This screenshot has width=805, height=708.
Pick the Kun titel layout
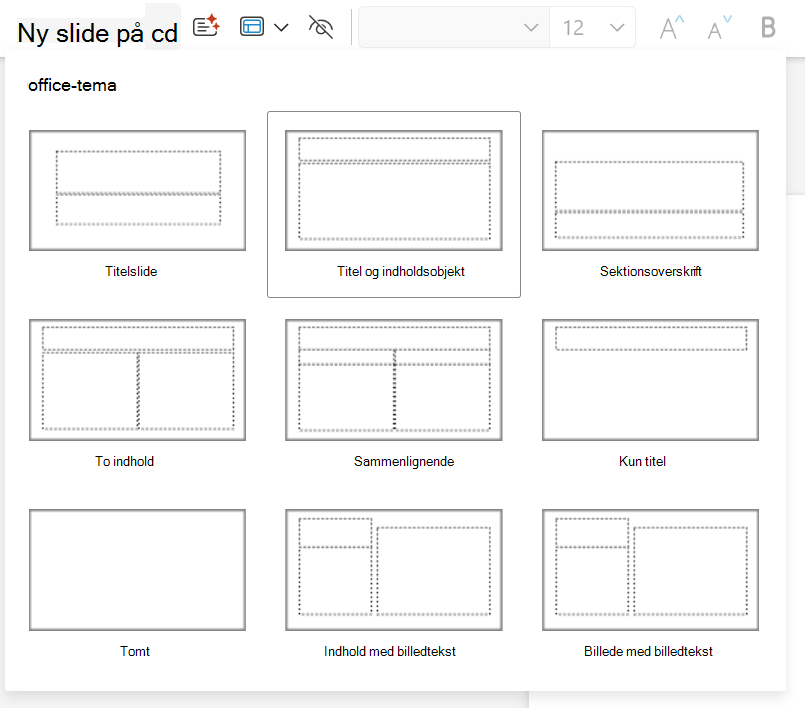pos(650,380)
